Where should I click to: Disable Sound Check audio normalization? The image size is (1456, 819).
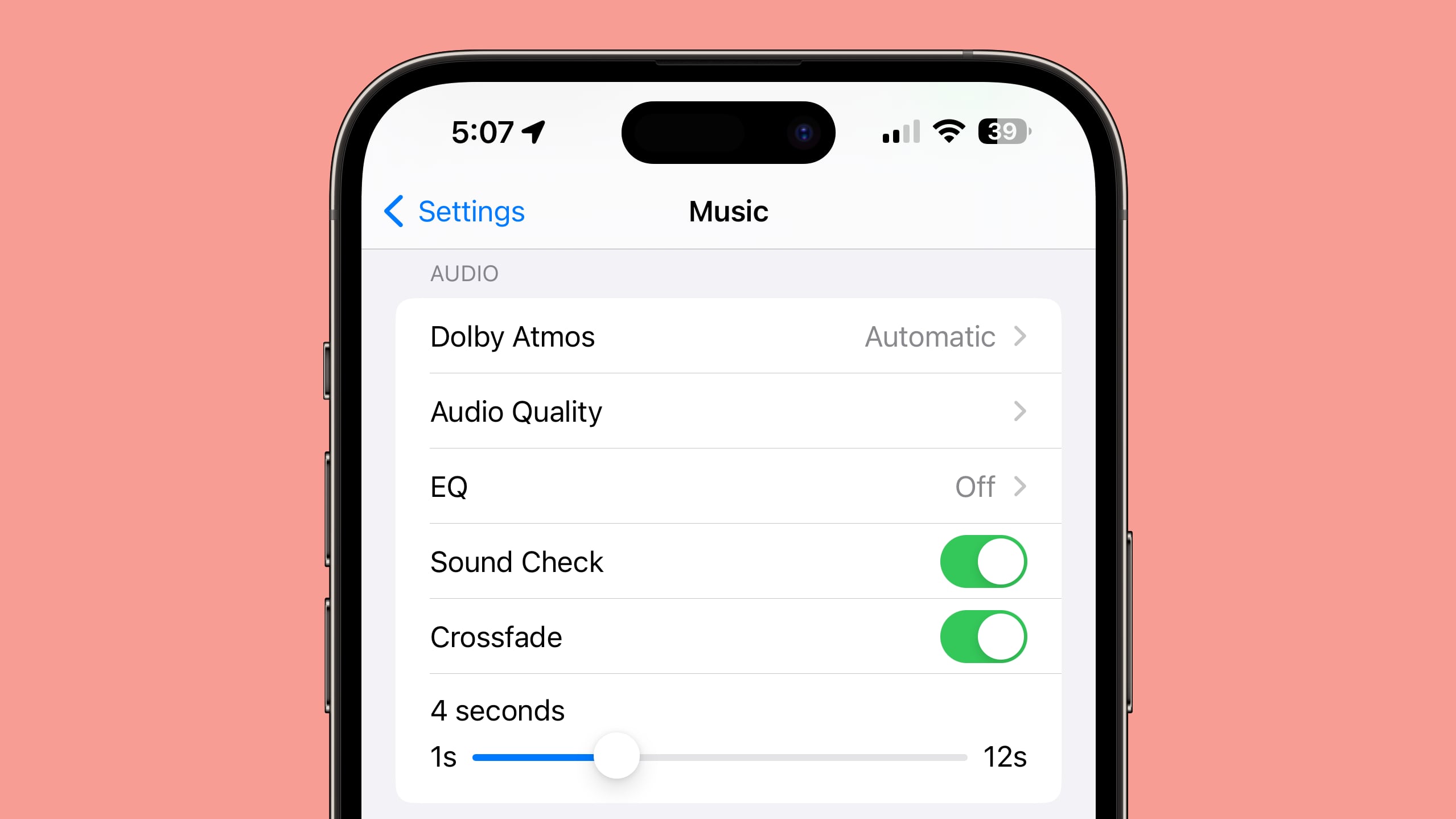tap(985, 561)
